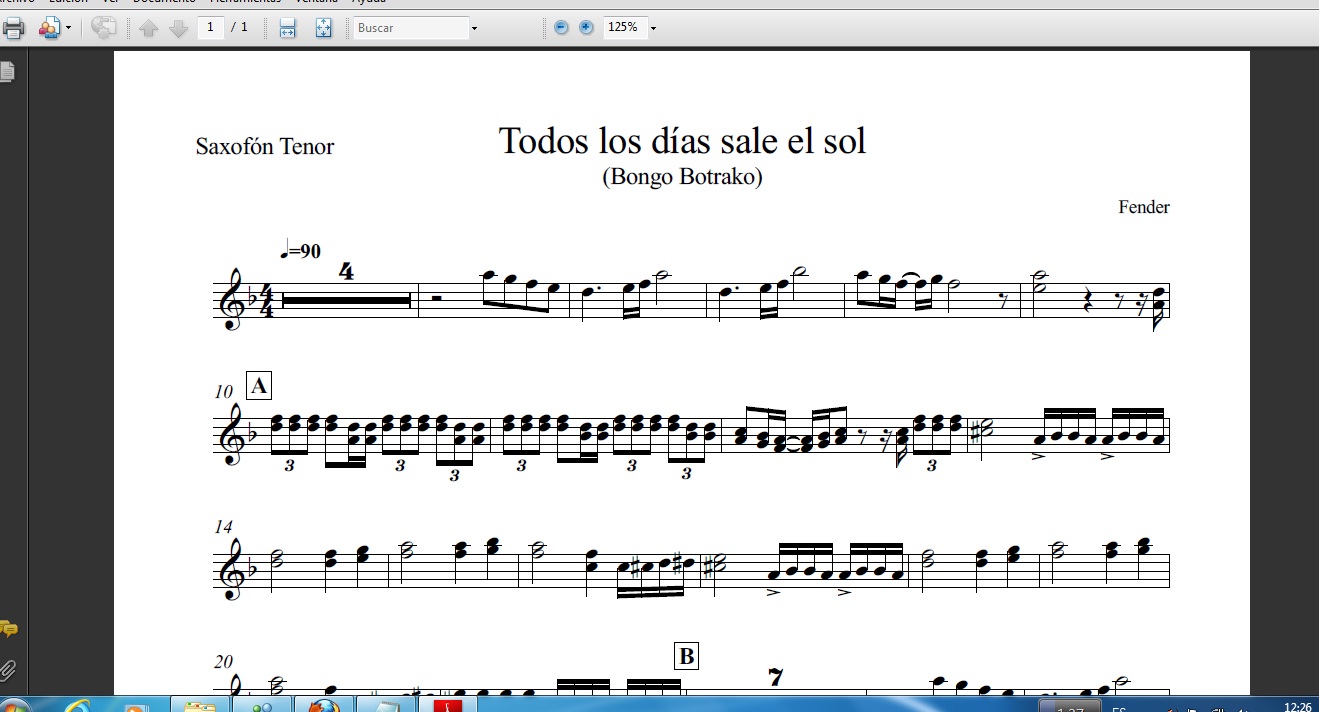Click the 'Saxofón Tenor' instrument label
Image resolution: width=1319 pixels, height=712 pixels.
coord(265,147)
